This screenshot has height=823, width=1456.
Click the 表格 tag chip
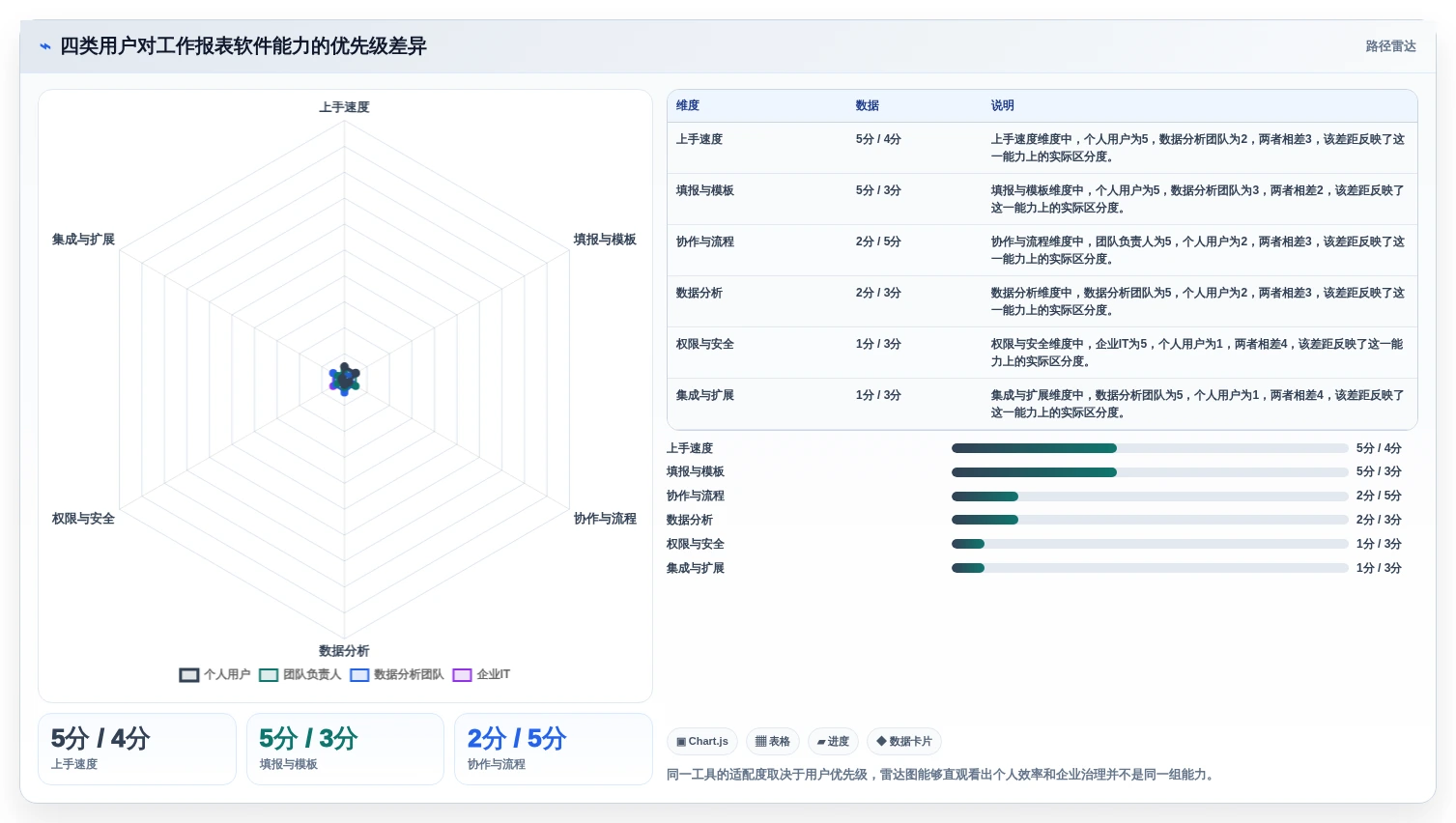point(773,742)
